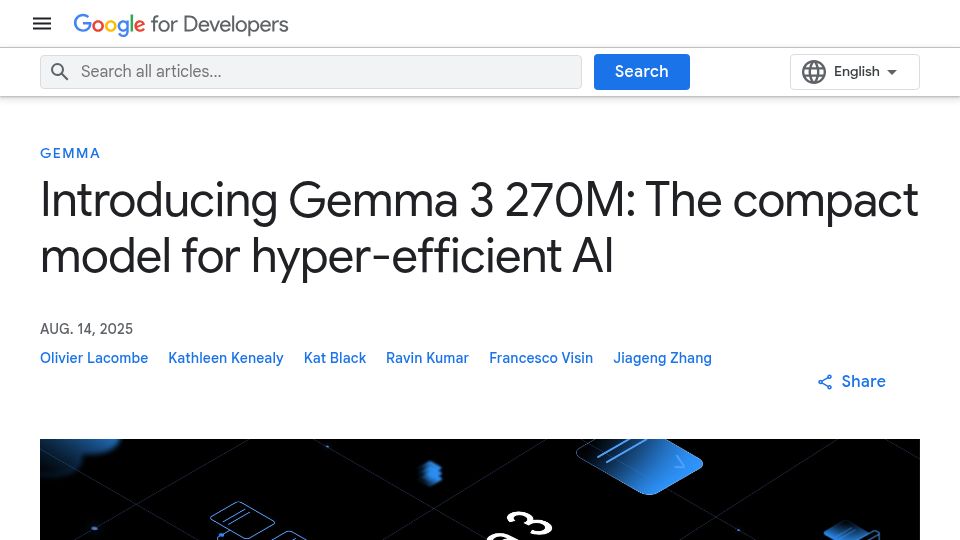Image resolution: width=960 pixels, height=540 pixels.
Task: Open author Jiageng Zhang's page
Action: point(662,358)
